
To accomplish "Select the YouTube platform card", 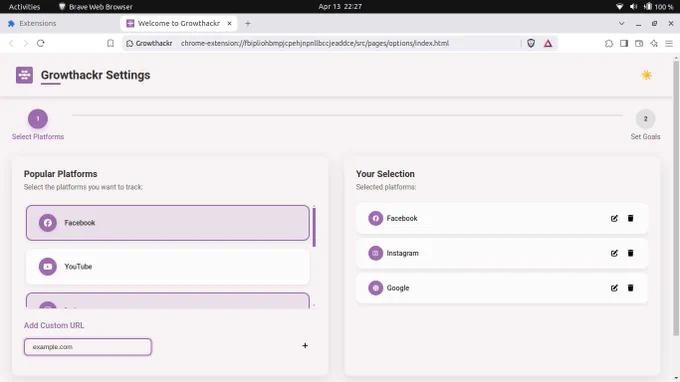I will (167, 266).
